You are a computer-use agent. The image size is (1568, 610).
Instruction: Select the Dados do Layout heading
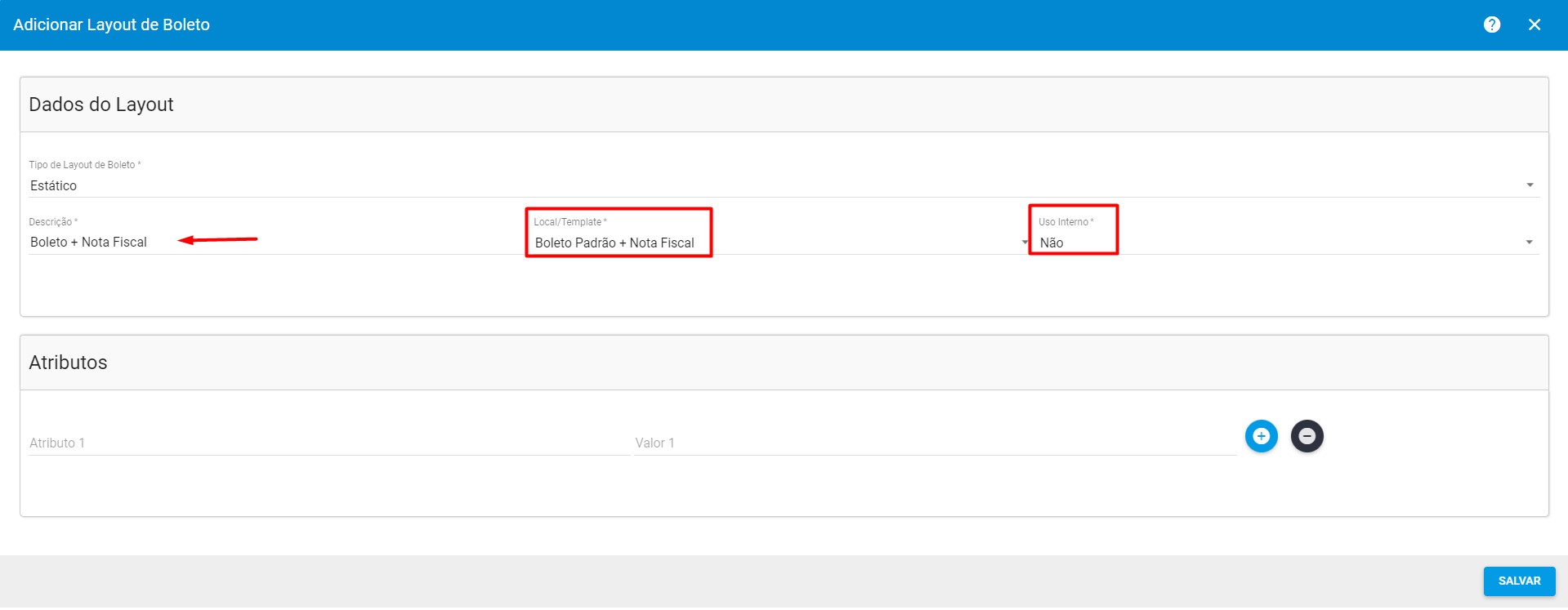[101, 105]
